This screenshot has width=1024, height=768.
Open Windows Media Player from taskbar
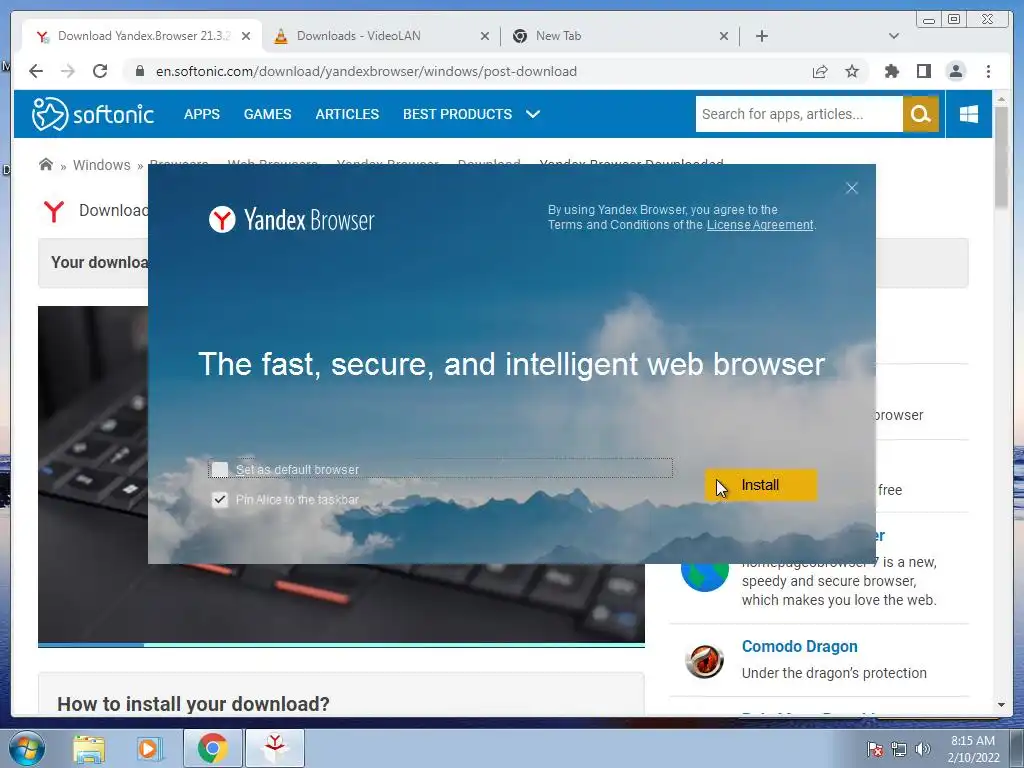pyautogui.click(x=150, y=748)
